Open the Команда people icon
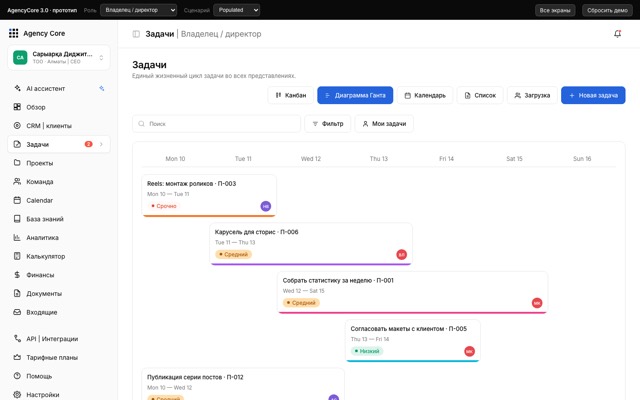640x400 pixels. [17, 181]
